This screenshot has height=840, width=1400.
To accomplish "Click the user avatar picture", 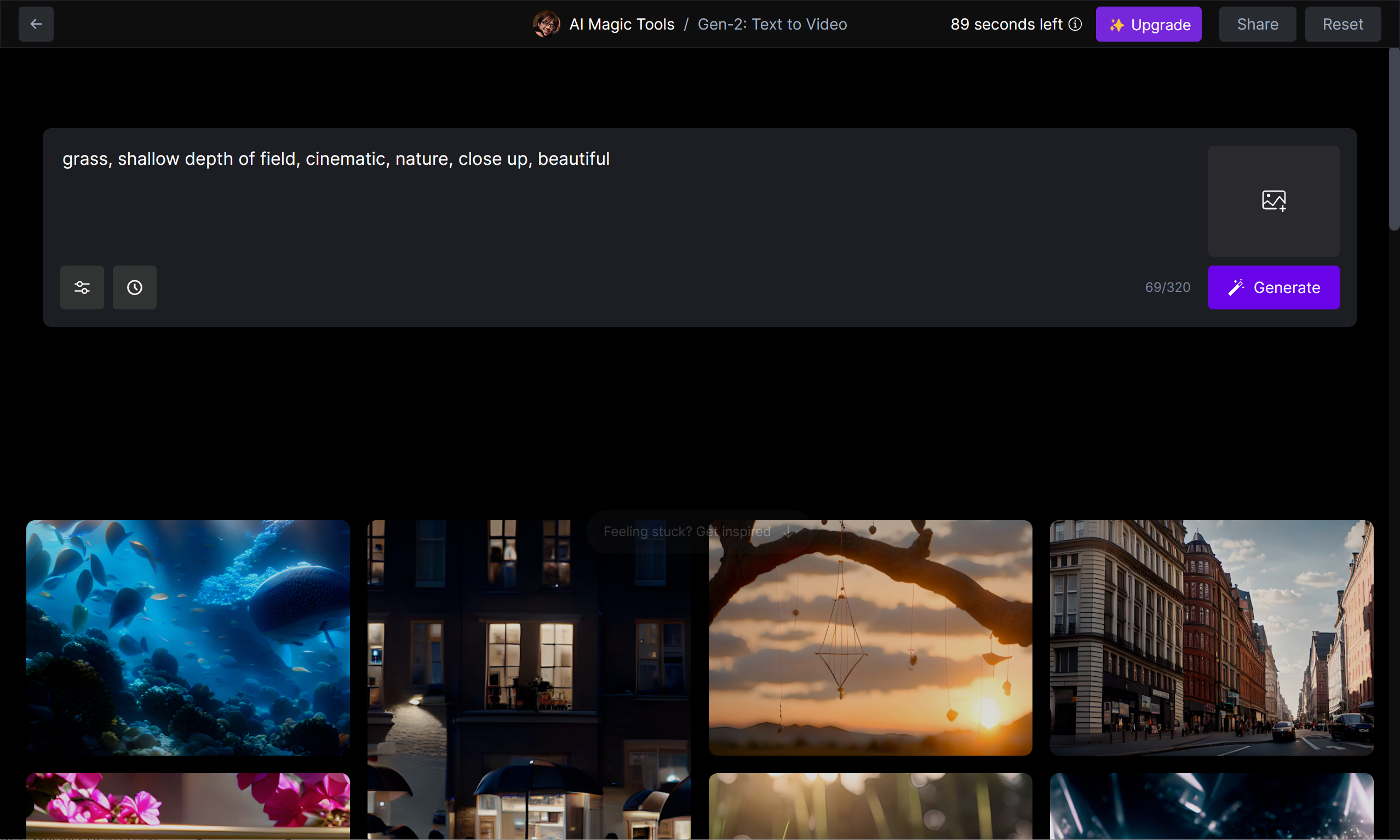I will point(546,24).
